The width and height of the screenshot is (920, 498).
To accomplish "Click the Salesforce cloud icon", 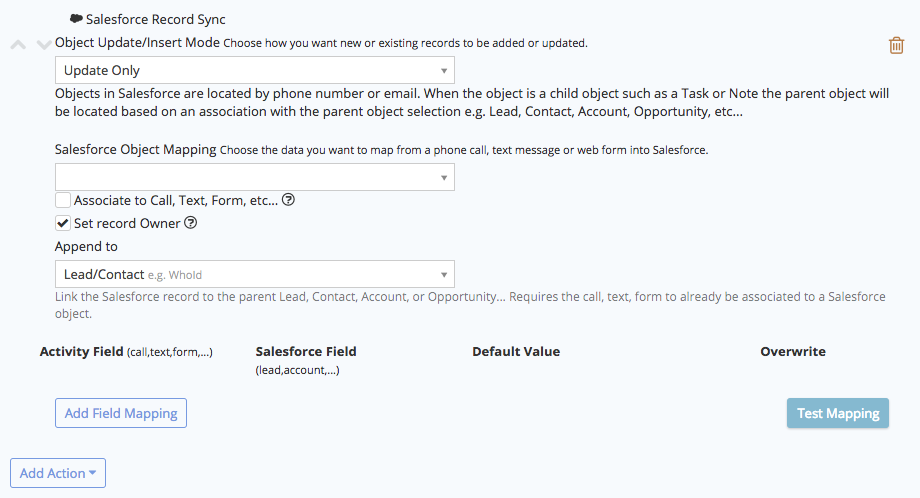I will coord(76,19).
